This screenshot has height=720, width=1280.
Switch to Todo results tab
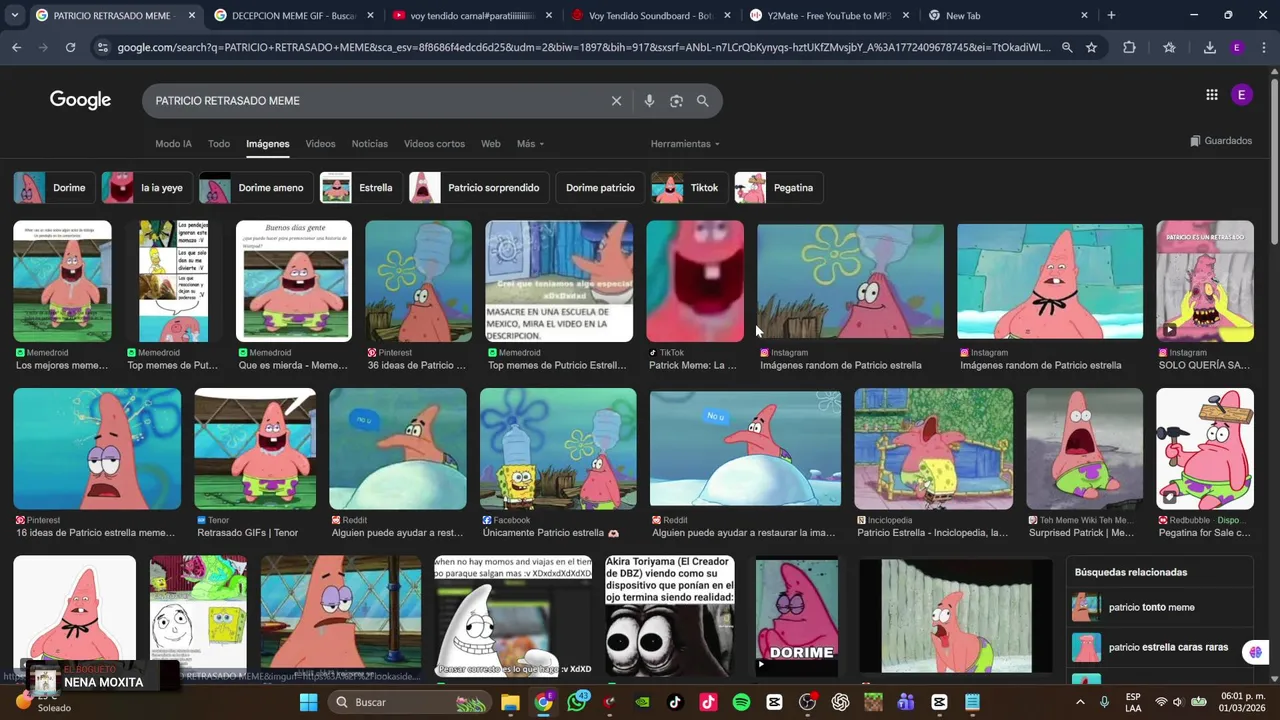(219, 144)
